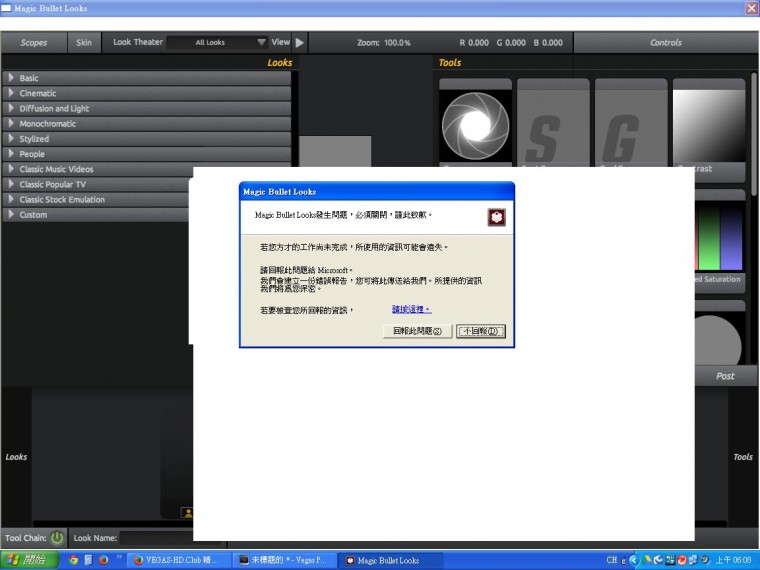Select the S tool thumbnail in Tools
The width and height of the screenshot is (760, 570).
click(553, 123)
